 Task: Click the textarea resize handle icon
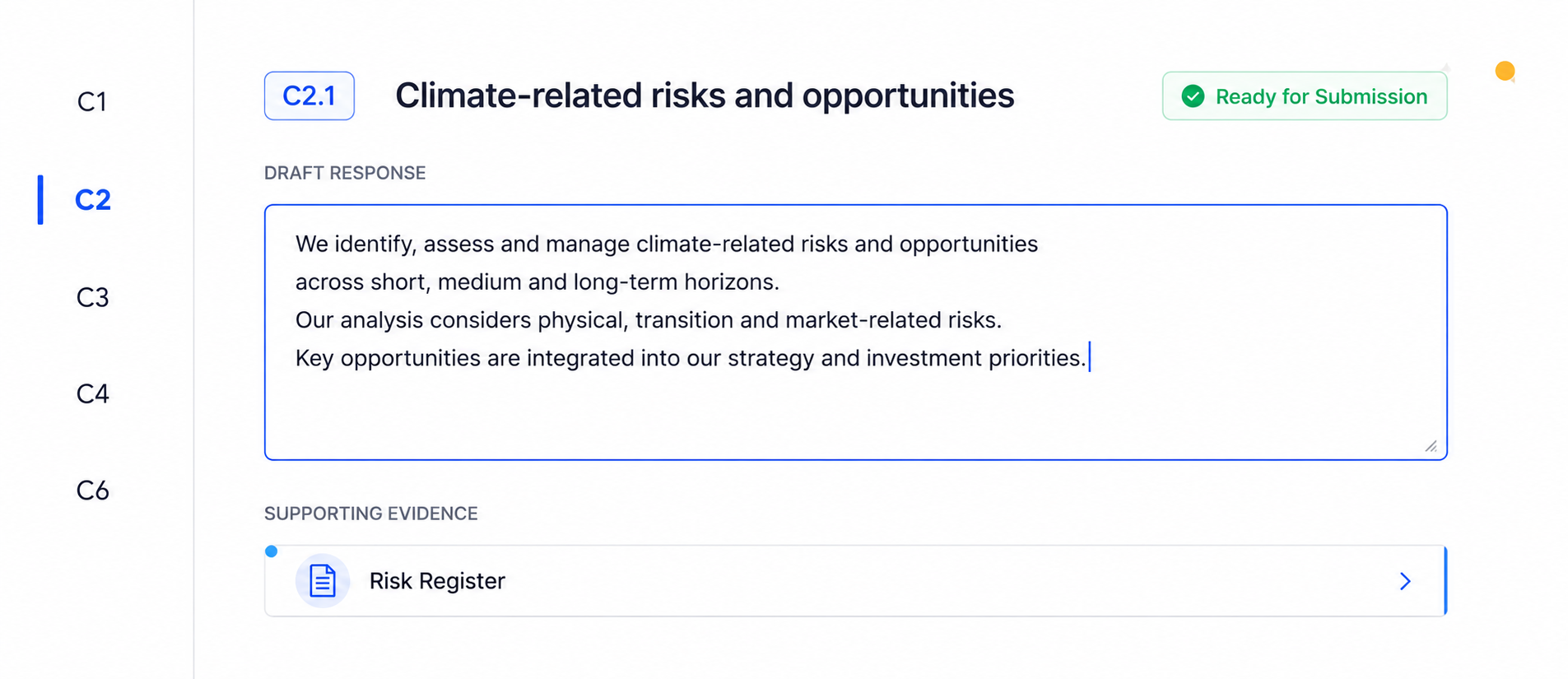coord(1431,446)
